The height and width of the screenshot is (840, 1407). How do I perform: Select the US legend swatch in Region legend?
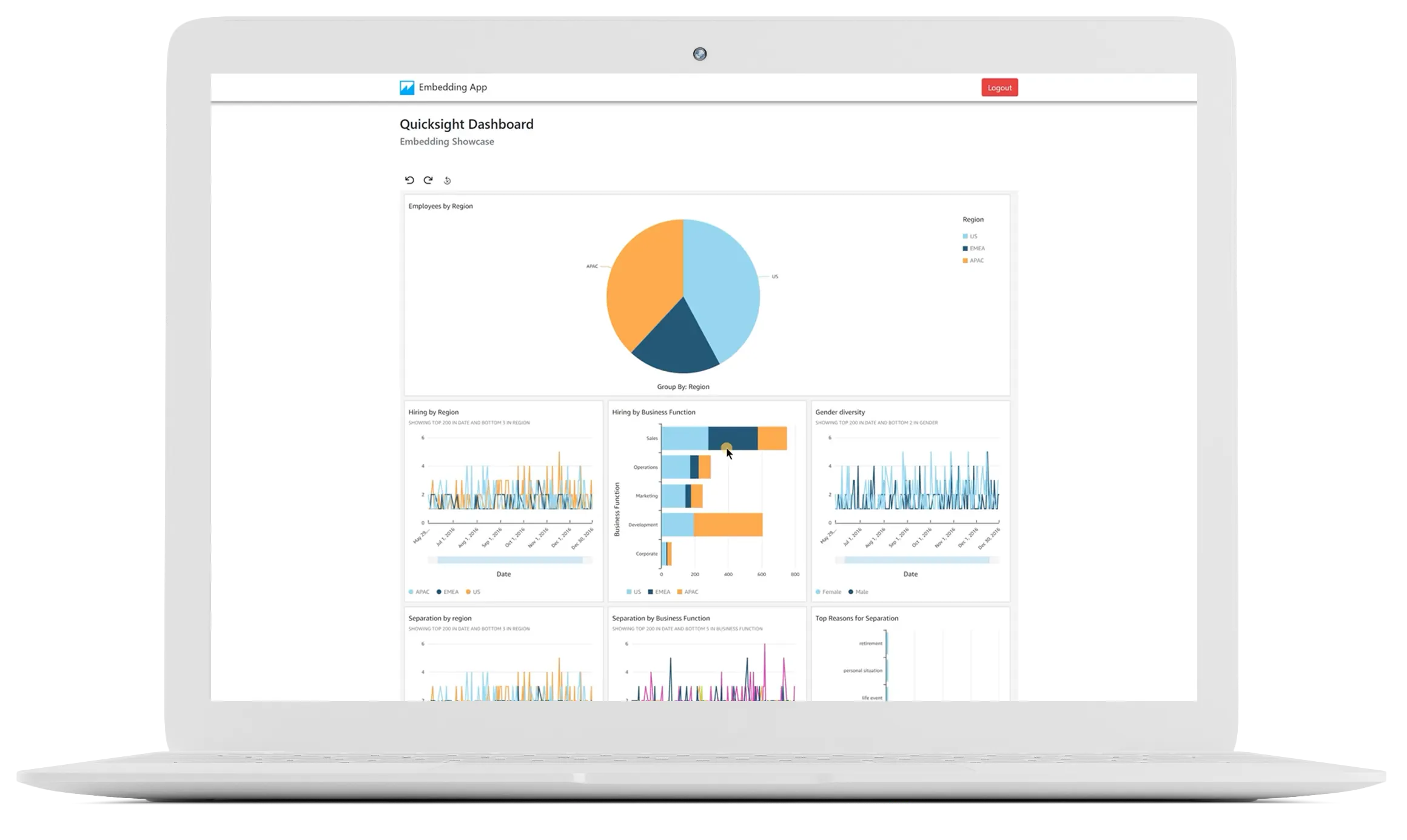965,236
